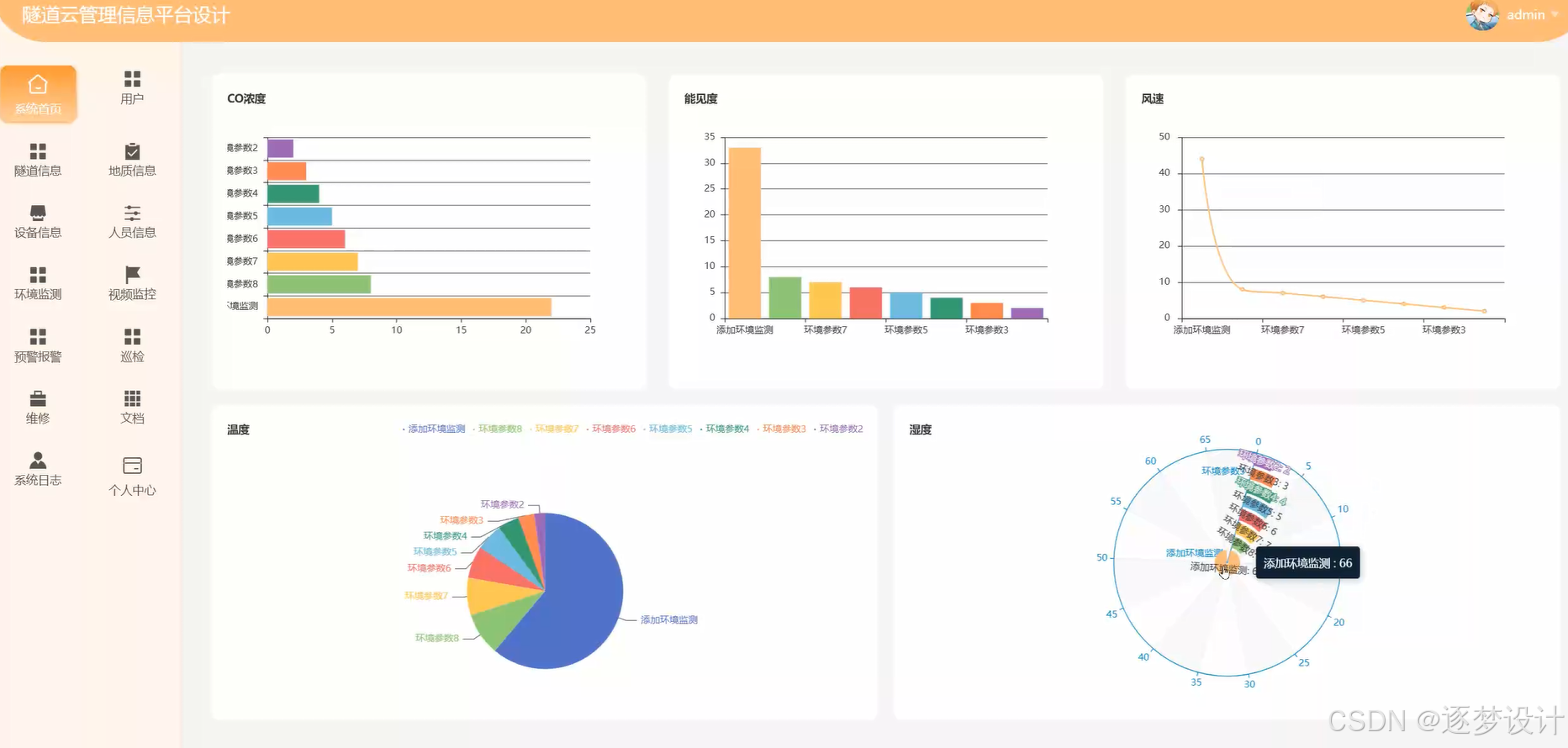Open the 环境监测 grid icon

[38, 275]
